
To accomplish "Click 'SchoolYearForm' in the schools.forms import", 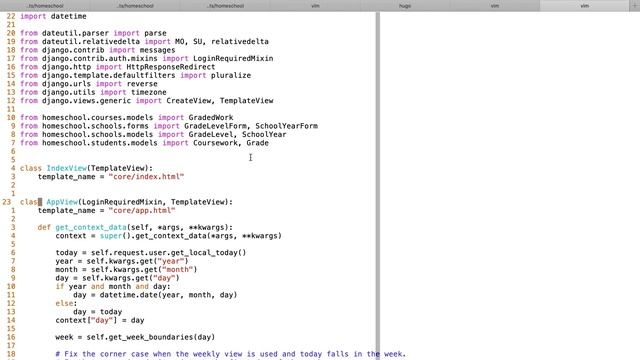I will (x=287, y=126).
